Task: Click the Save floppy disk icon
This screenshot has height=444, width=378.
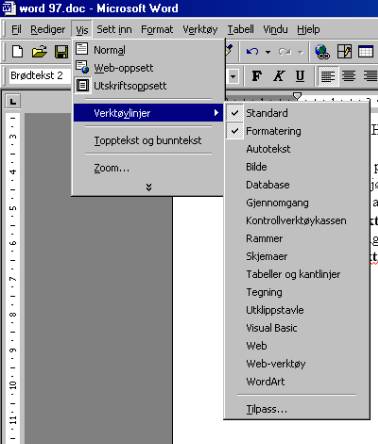Action: tap(61, 52)
